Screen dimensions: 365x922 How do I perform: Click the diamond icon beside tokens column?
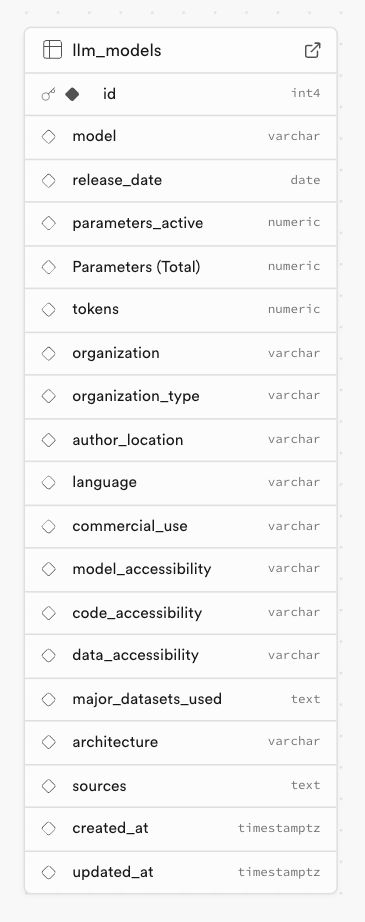[x=48, y=309]
